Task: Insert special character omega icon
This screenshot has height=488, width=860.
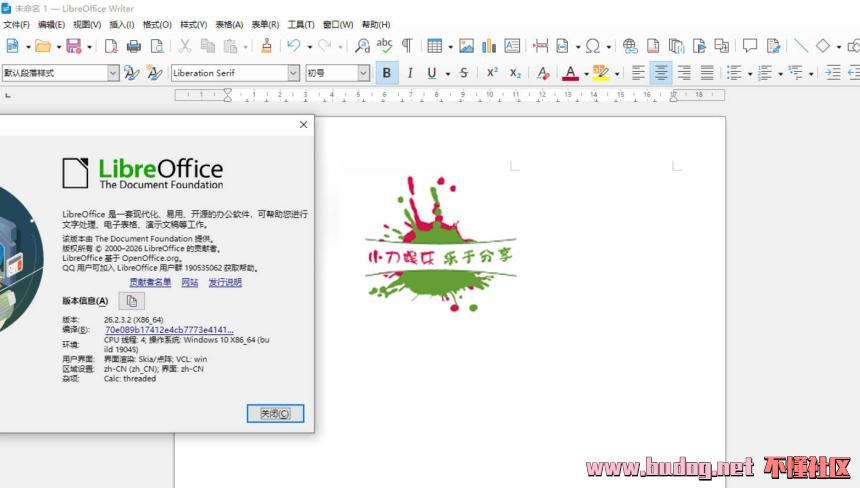Action: 593,46
